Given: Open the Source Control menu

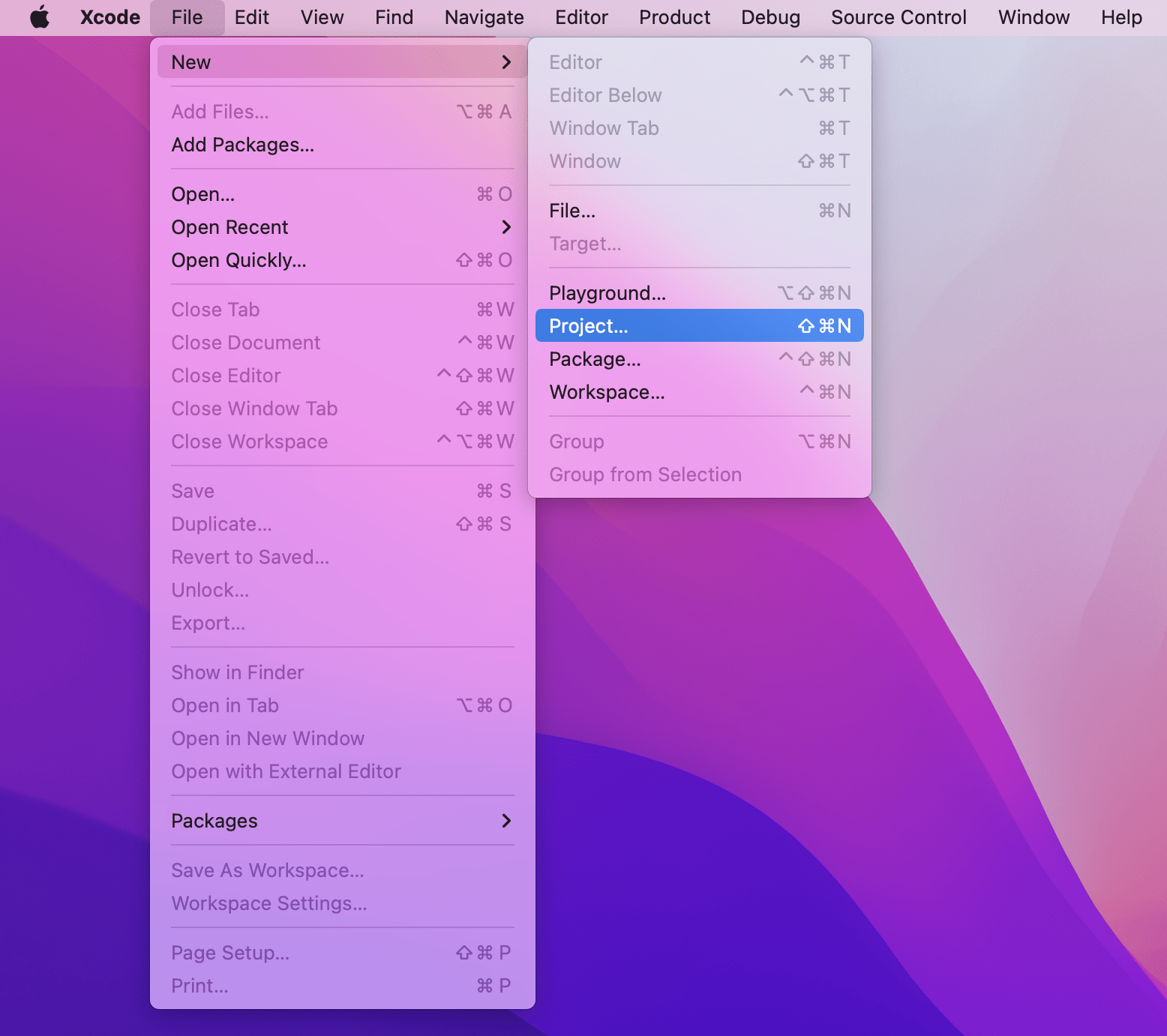Looking at the screenshot, I should [898, 17].
